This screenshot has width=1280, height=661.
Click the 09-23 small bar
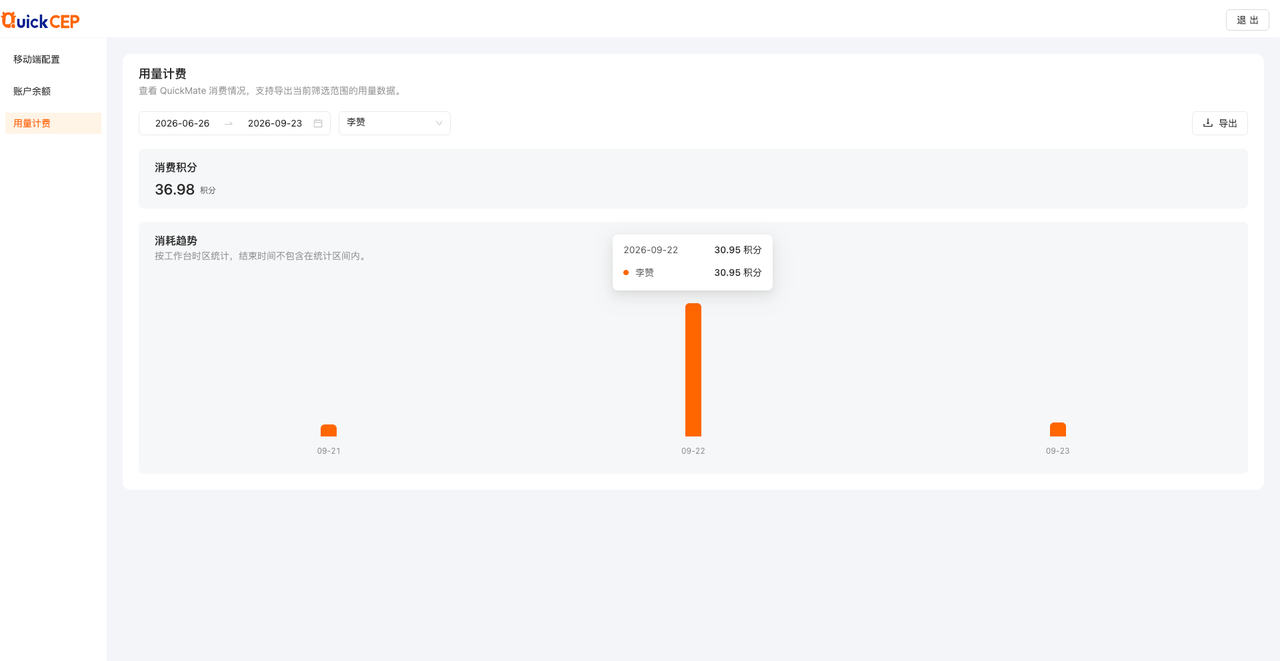[1058, 430]
